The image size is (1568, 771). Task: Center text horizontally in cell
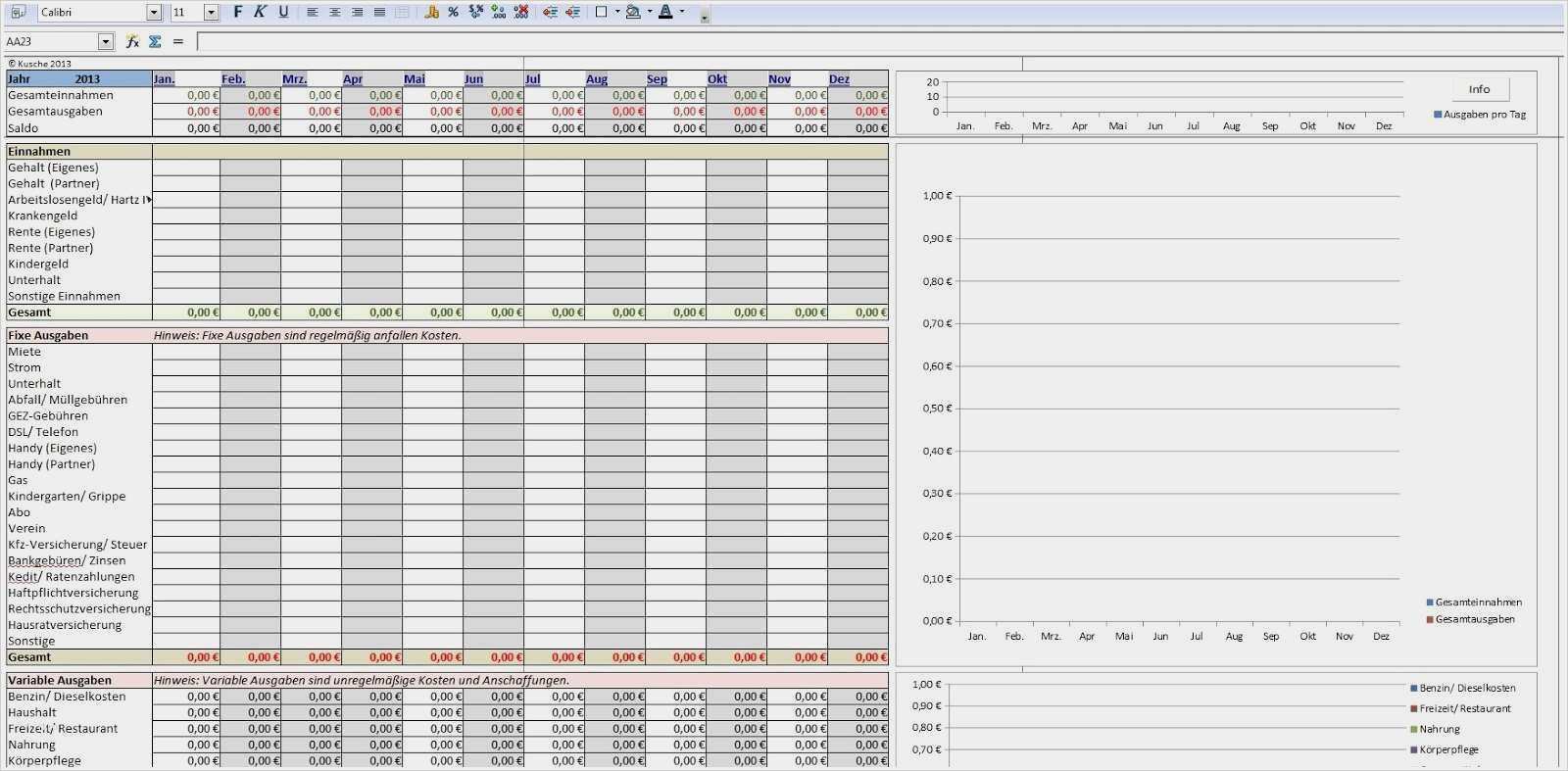point(335,12)
